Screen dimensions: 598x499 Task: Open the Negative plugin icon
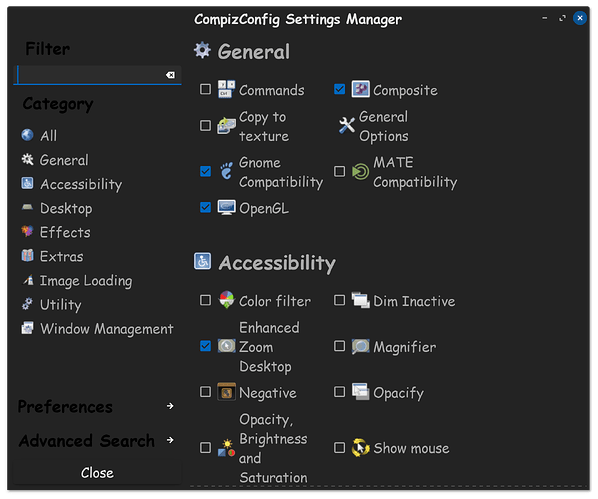pos(227,392)
